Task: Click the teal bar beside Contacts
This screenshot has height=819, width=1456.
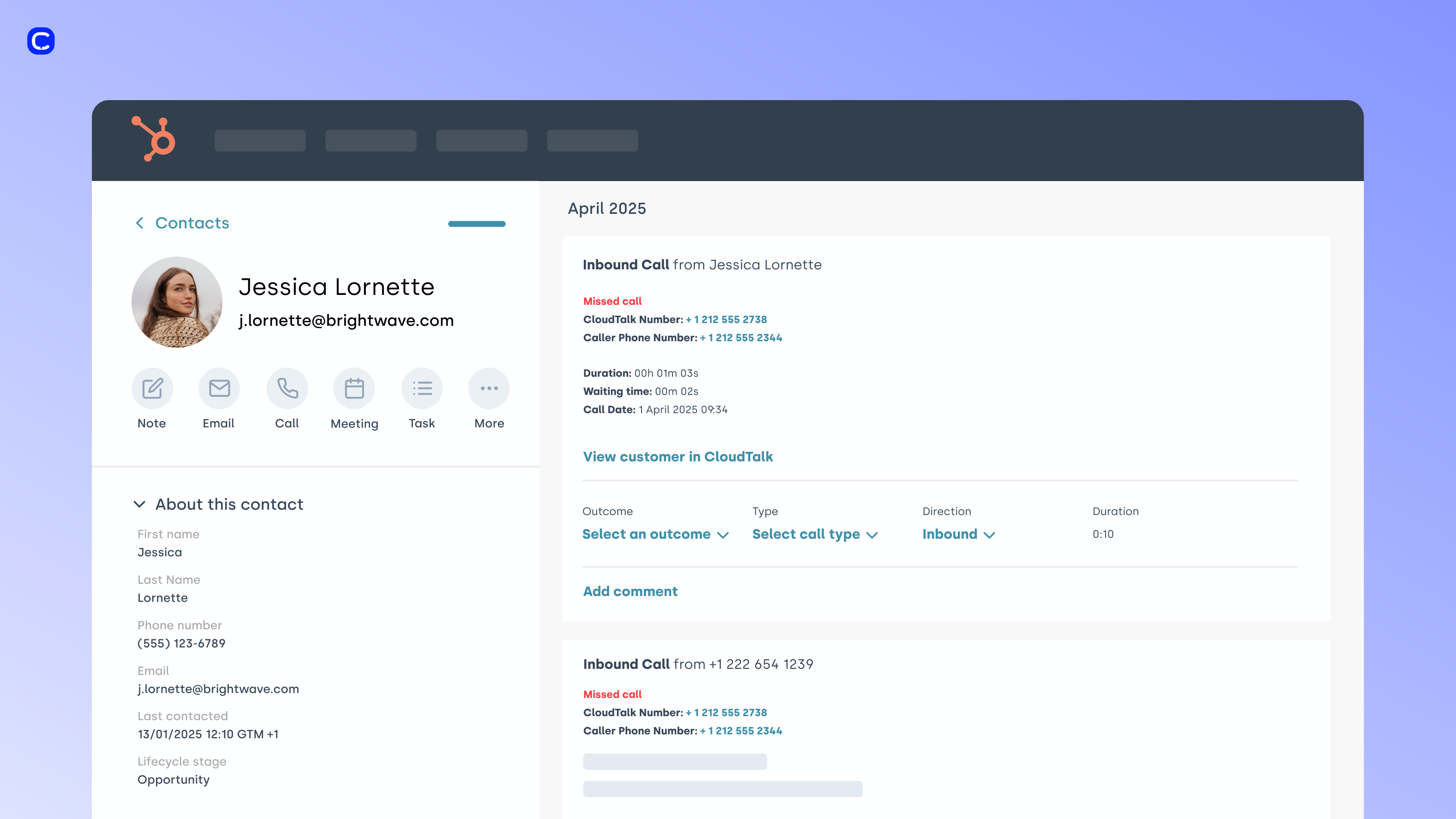Action: 476,224
